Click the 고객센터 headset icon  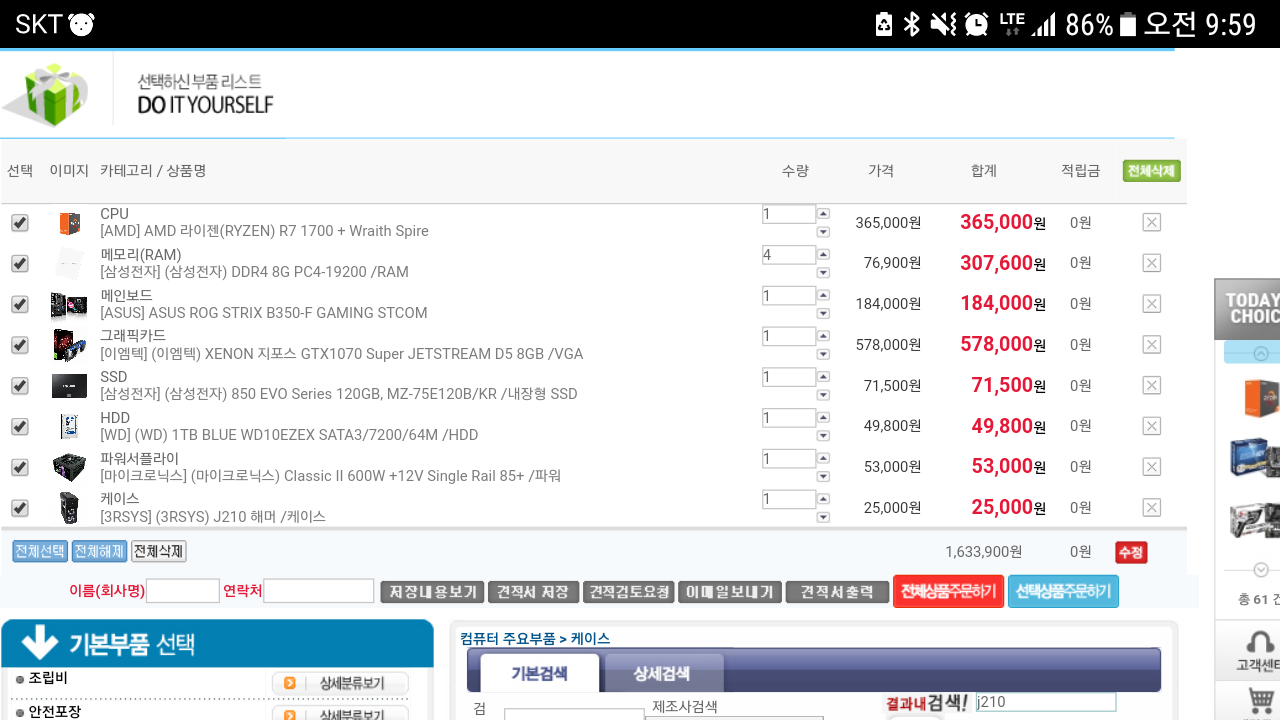click(x=1260, y=643)
